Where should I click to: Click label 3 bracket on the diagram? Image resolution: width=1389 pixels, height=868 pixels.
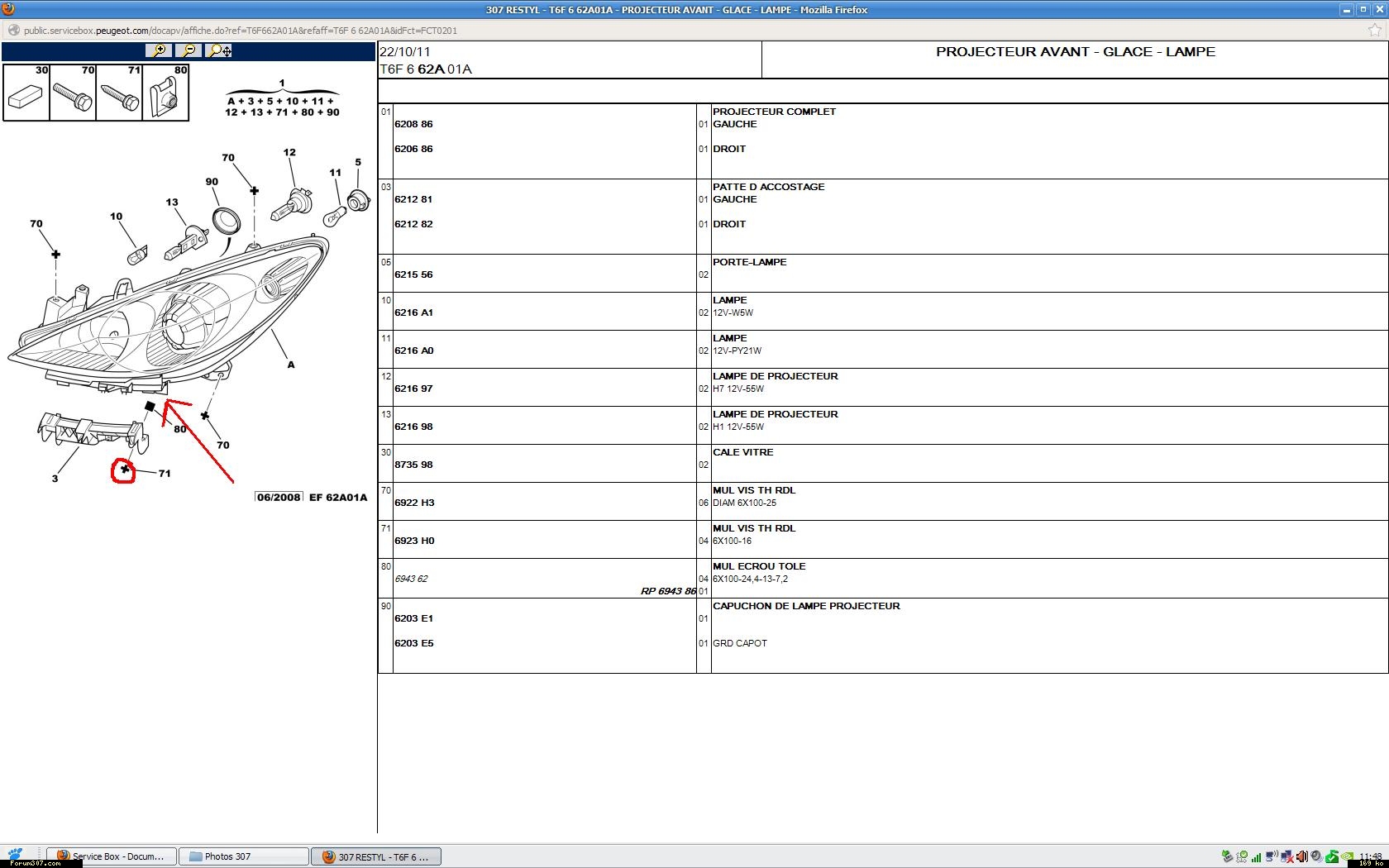pyautogui.click(x=55, y=479)
